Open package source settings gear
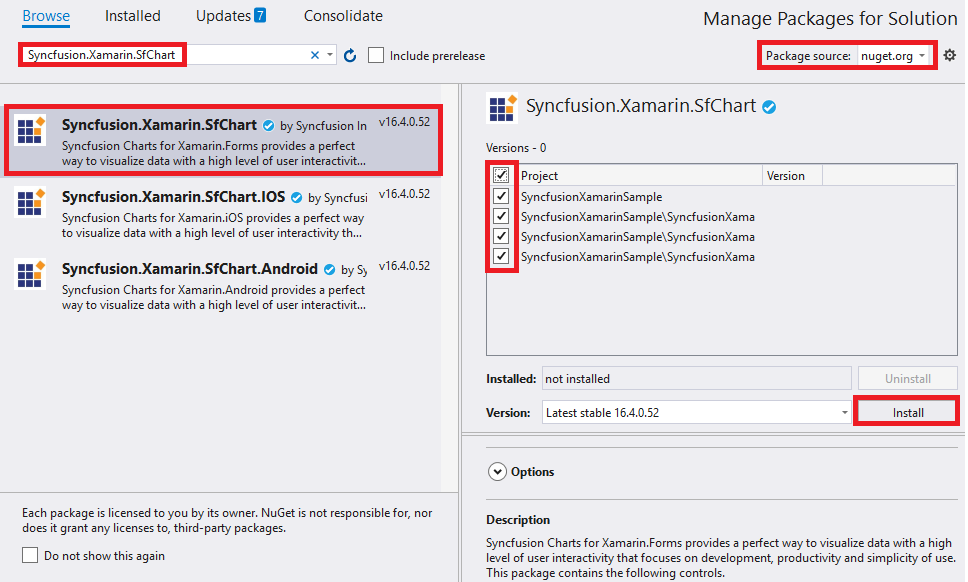 [949, 56]
